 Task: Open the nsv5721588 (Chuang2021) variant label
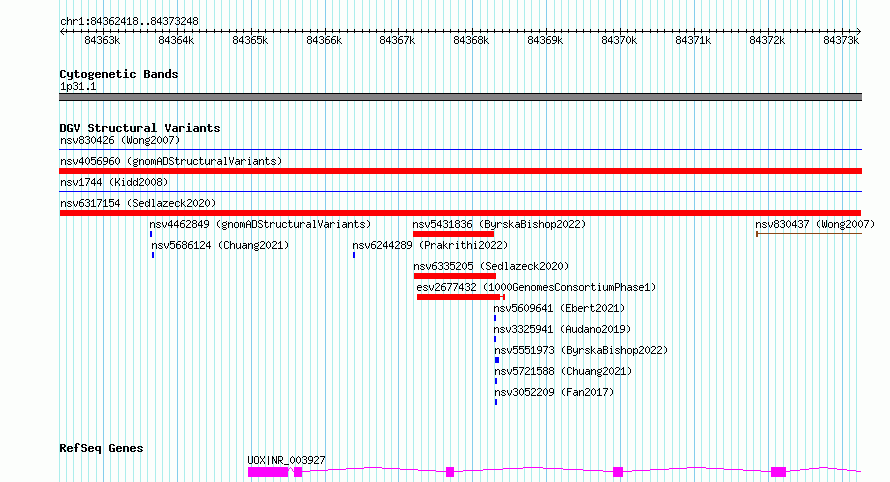(563, 371)
